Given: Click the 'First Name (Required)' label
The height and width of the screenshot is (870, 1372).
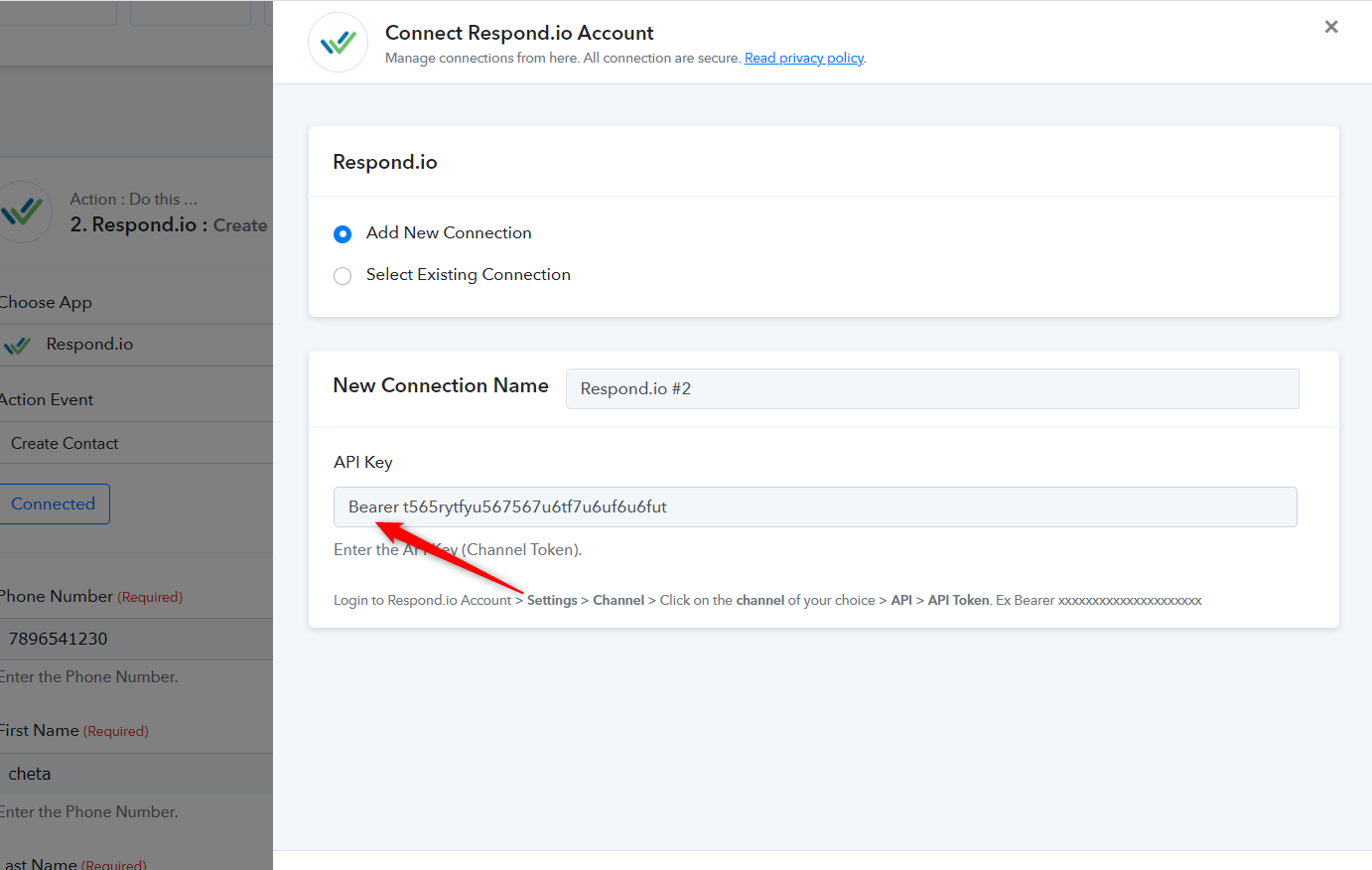Looking at the screenshot, I should coord(73,730).
